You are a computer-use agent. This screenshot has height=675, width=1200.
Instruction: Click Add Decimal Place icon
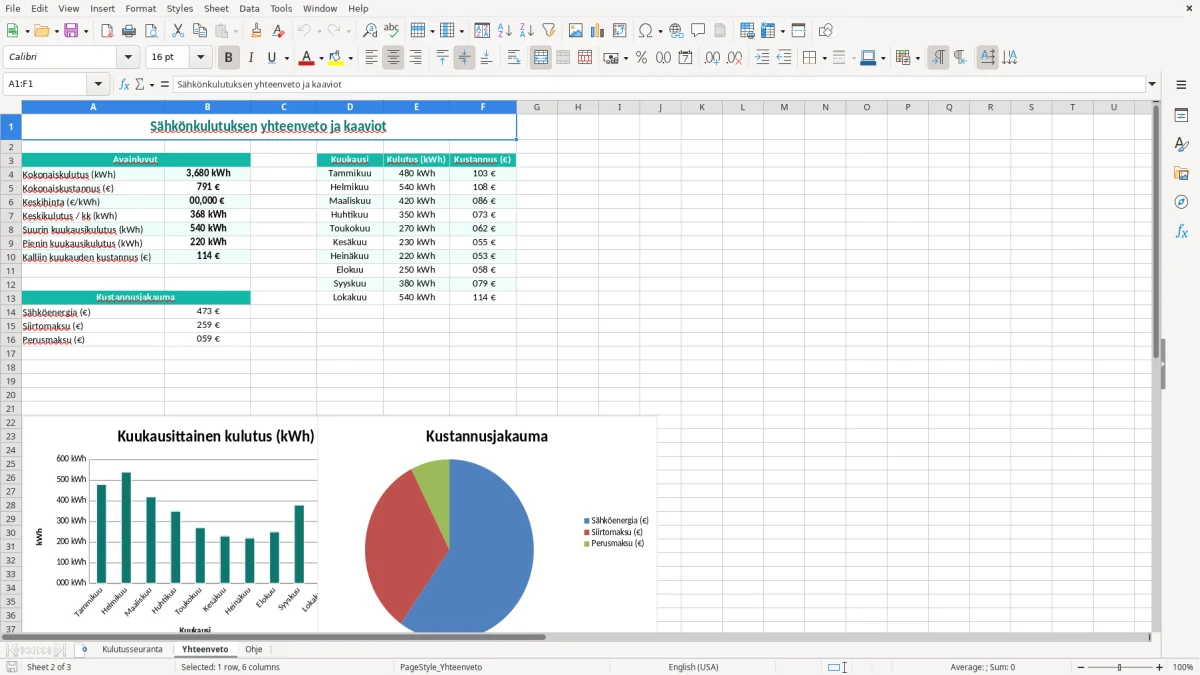(712, 58)
